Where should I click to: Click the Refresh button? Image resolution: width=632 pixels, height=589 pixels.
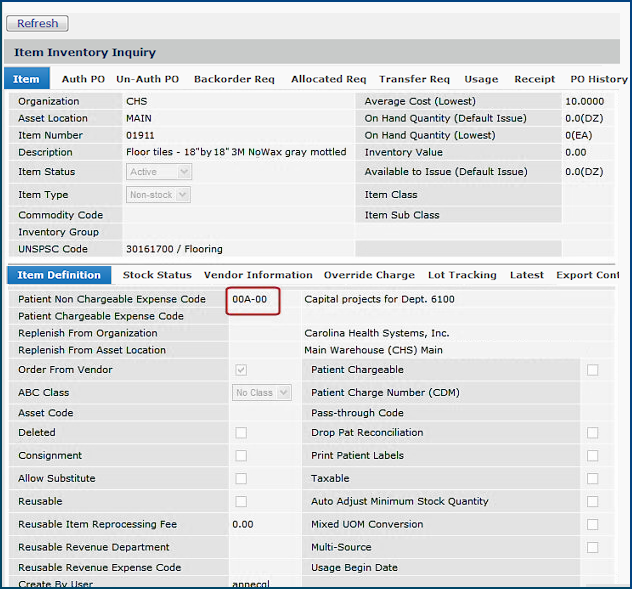(x=38, y=23)
